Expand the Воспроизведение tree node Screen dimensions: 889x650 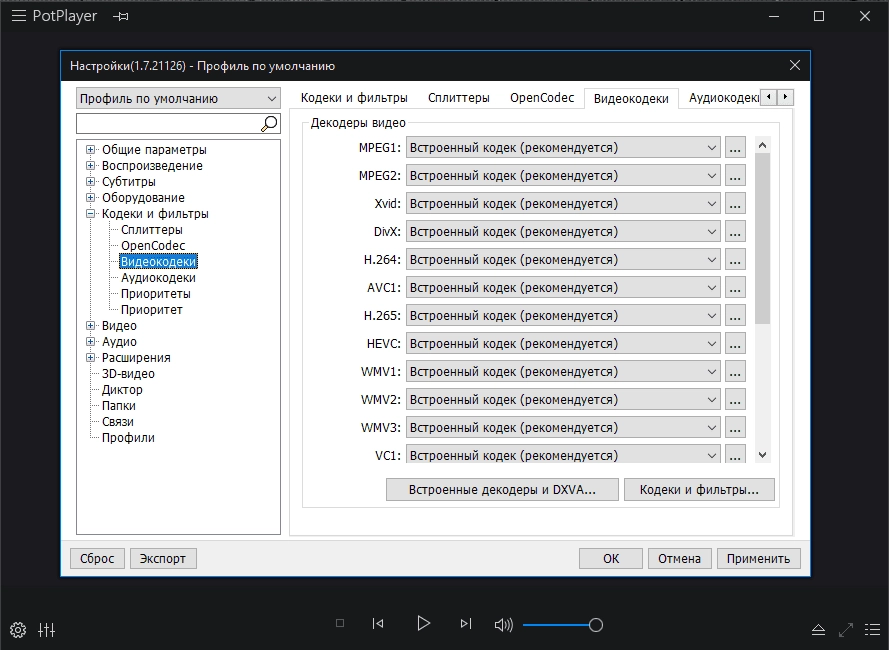click(x=90, y=166)
